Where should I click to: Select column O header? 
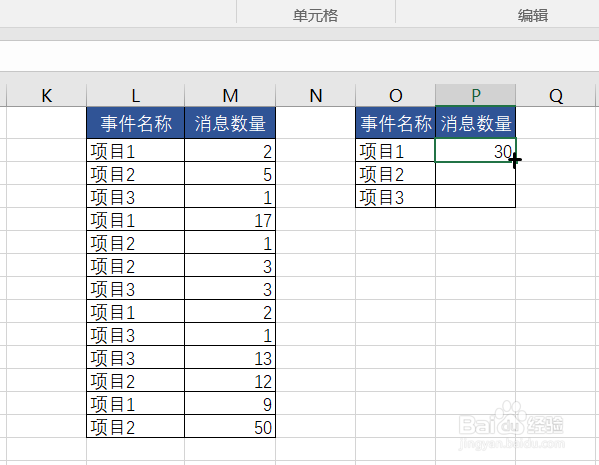point(395,96)
